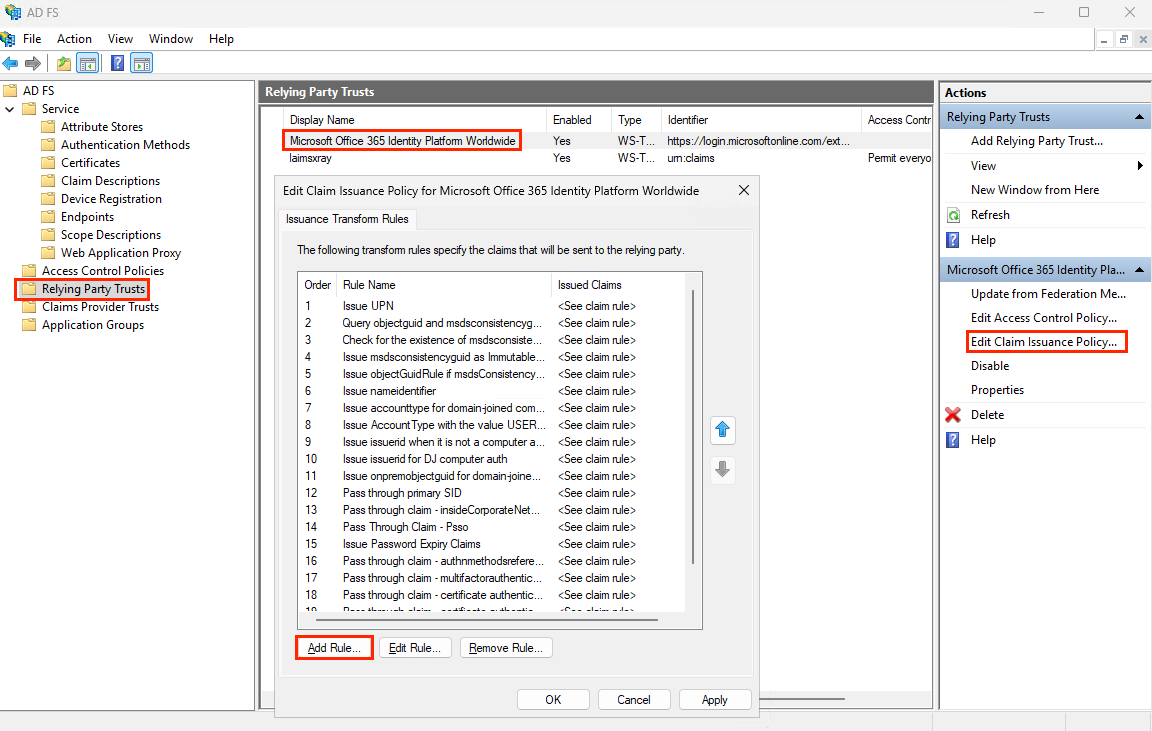Image resolution: width=1152 pixels, height=731 pixels.
Task: Click the Up One Level folder icon
Action: point(64,64)
